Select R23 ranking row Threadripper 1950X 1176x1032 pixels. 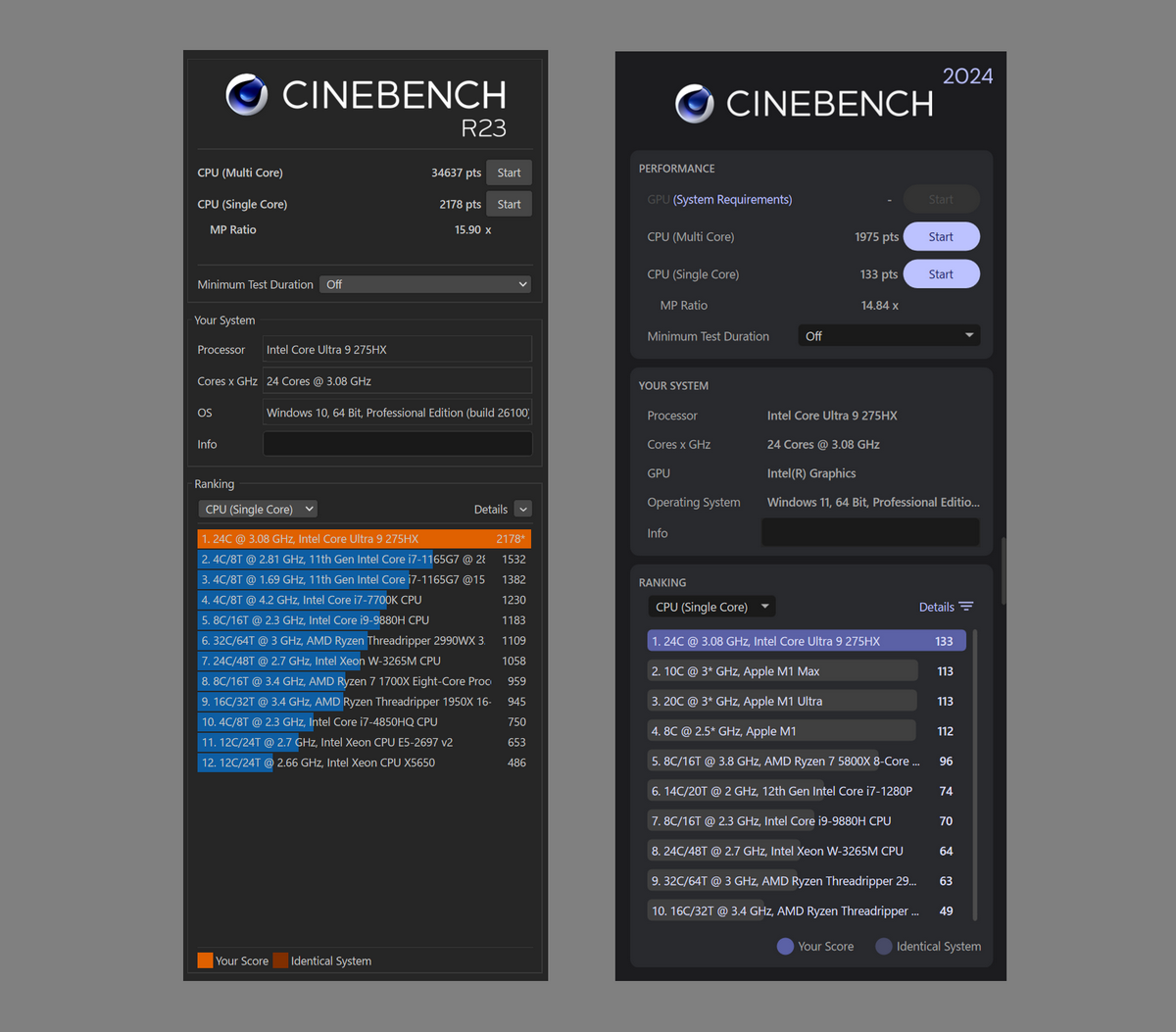[364, 702]
